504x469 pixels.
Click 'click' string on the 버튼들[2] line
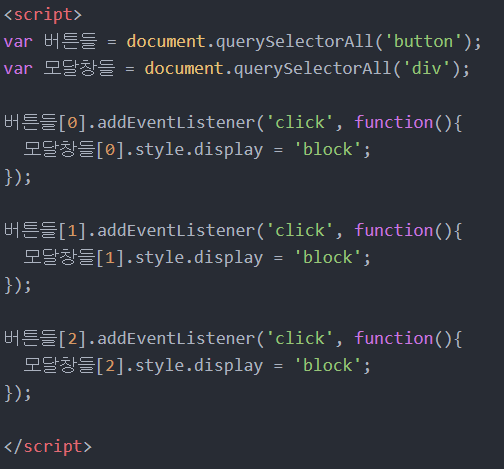(300, 338)
